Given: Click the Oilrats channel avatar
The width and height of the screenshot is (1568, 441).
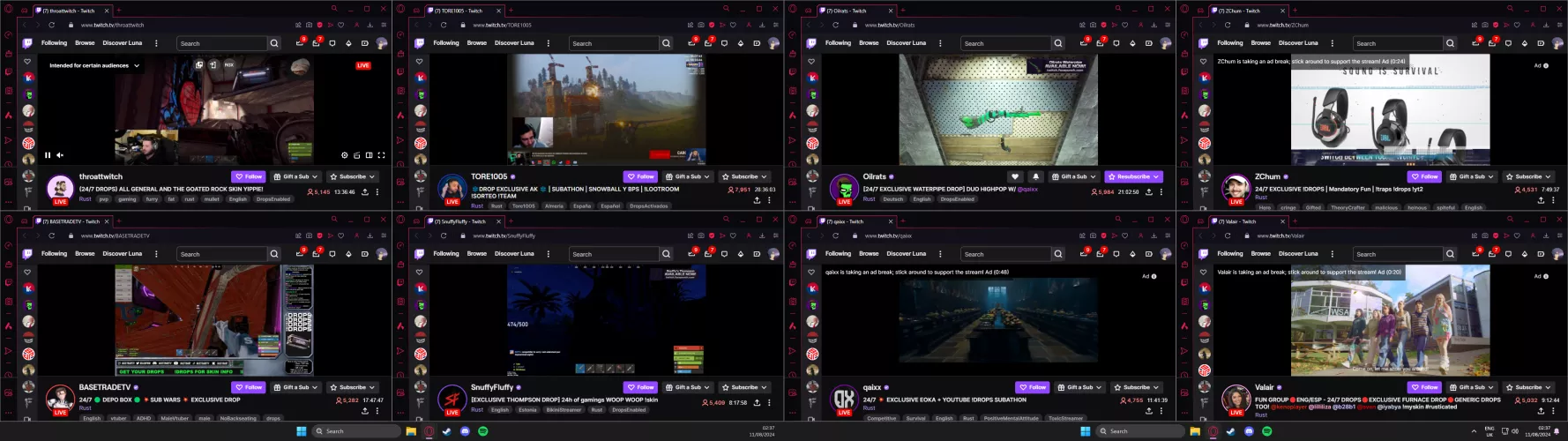Looking at the screenshot, I should point(844,189).
